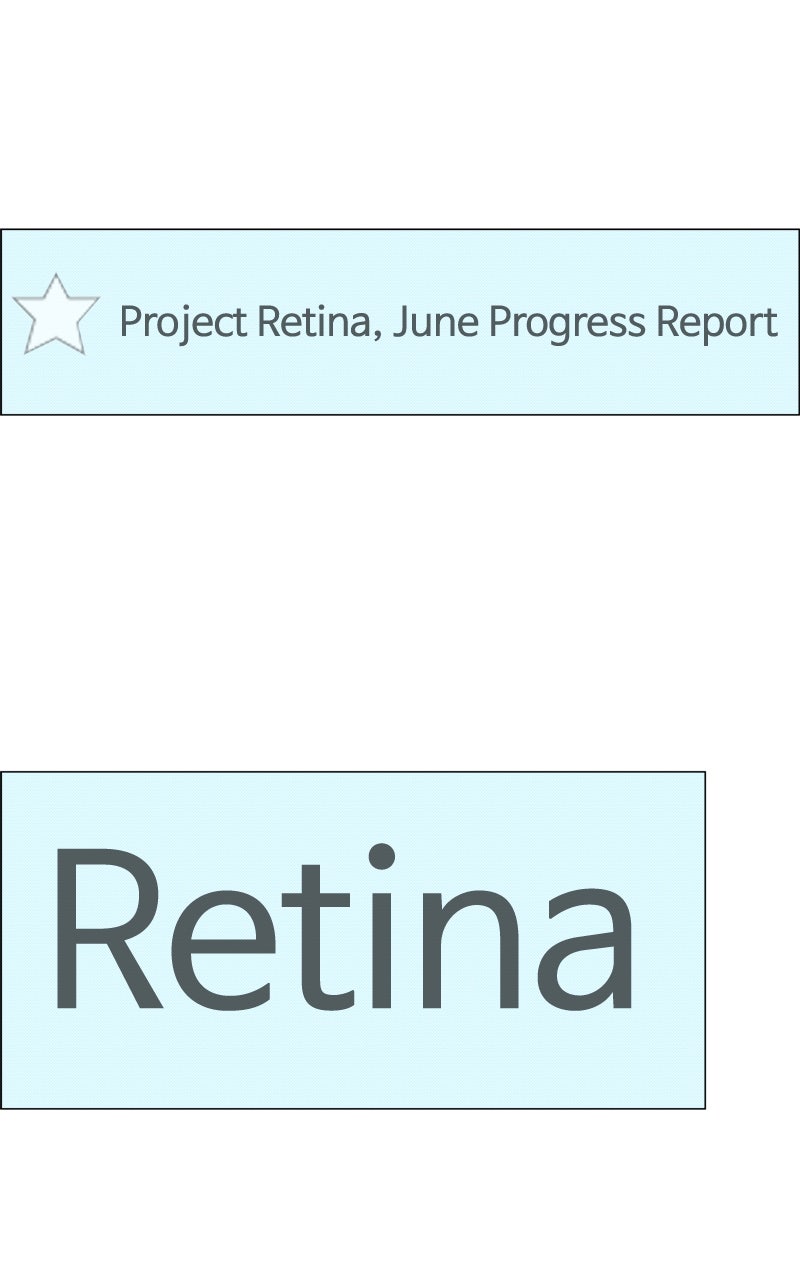Click the large letter "n" in Retina
Screen dimensions: 800x1280
[x=470, y=950]
